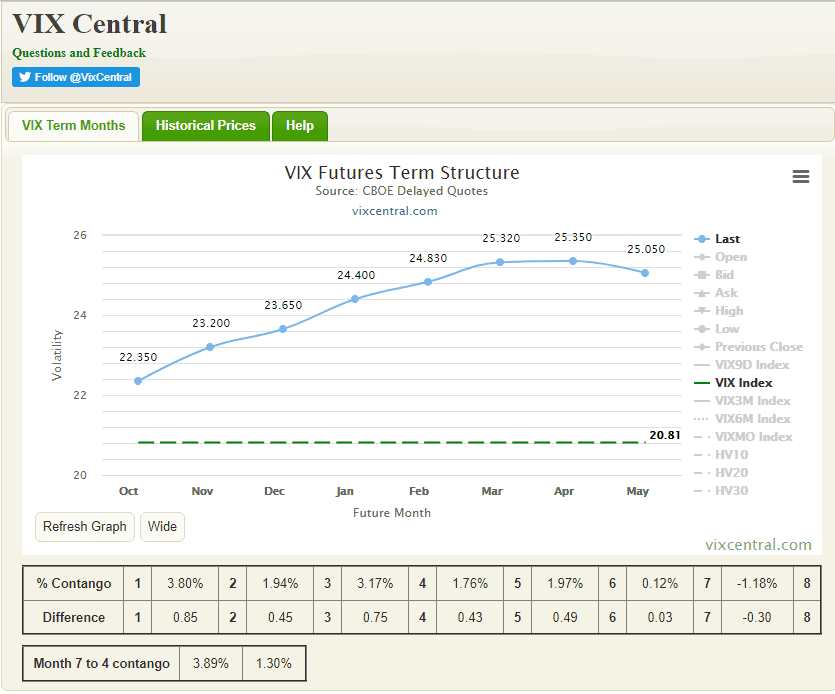Toggle Previous Close legend entry
This screenshot has height=694, width=835.
pos(758,347)
